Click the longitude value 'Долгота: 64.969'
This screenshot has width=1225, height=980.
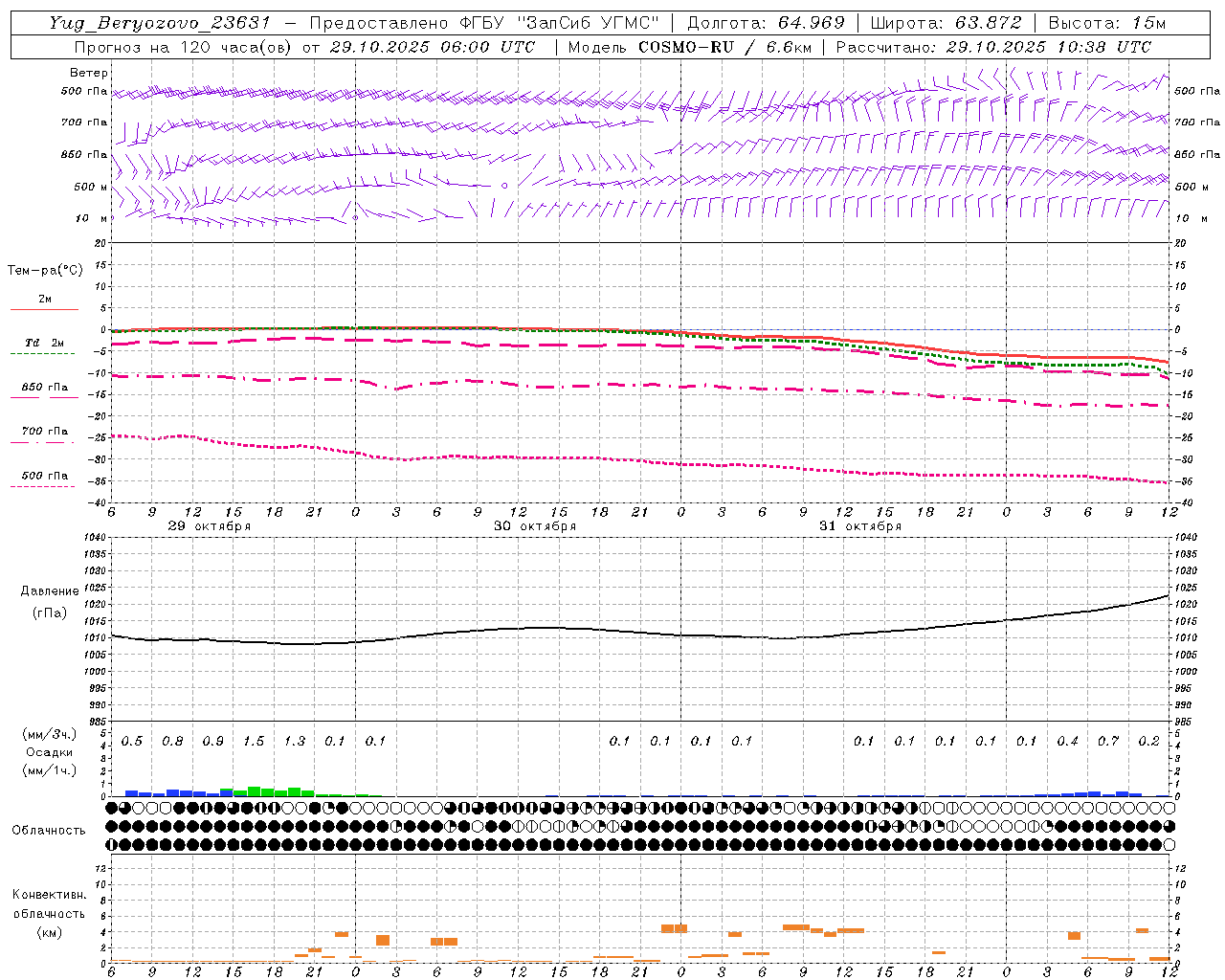point(767,23)
